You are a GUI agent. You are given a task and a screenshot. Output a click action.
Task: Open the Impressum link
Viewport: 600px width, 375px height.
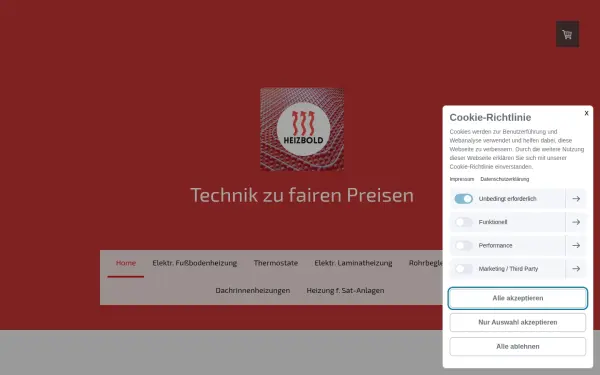(x=461, y=179)
